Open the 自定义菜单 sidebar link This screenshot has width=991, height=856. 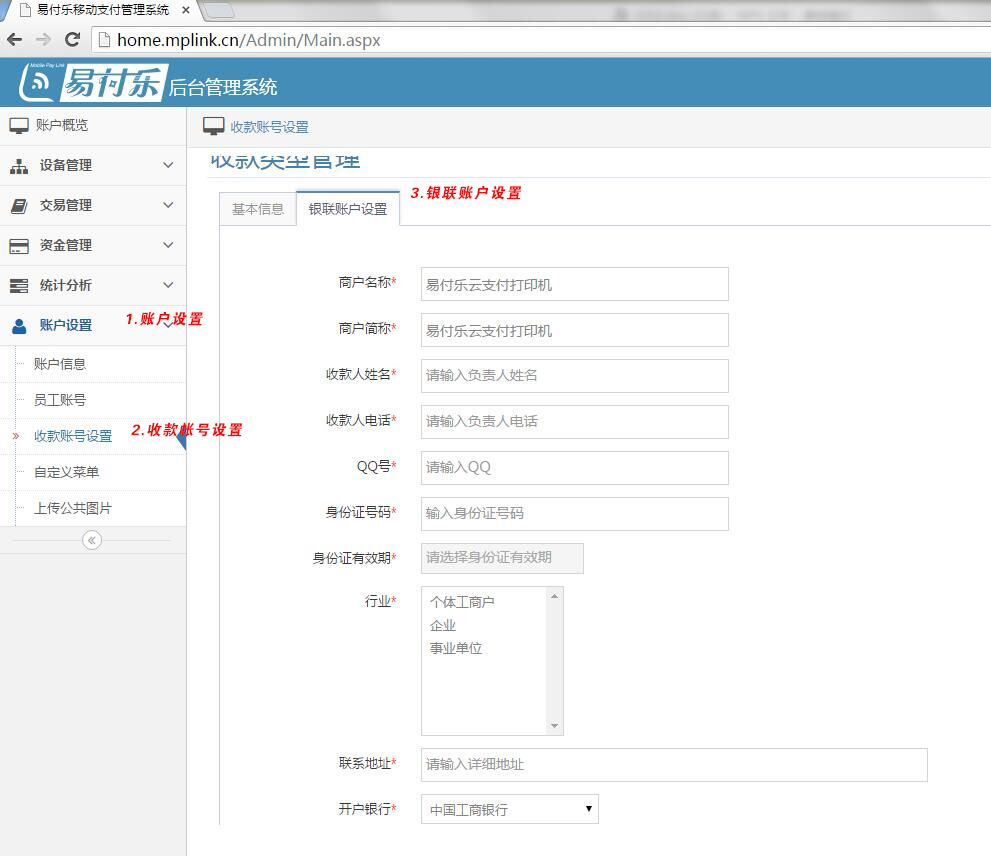pyautogui.click(x=66, y=472)
